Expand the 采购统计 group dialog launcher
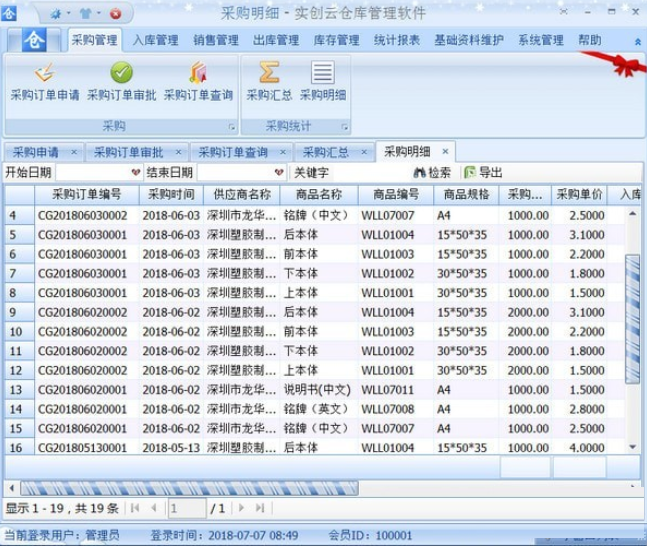Screen dimensions: 647x546 coord(345,127)
